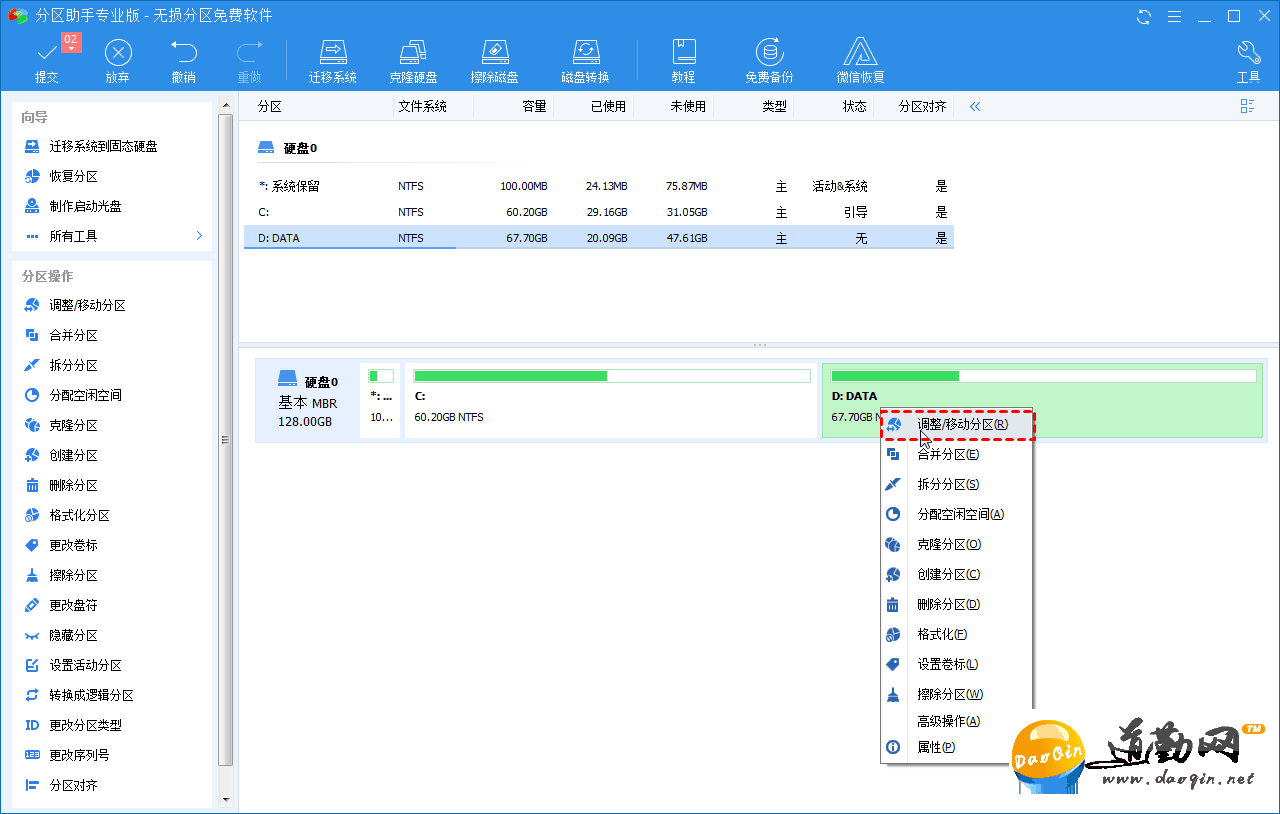Click the small system reserved partition block
The width and height of the screenshot is (1280, 814).
(x=380, y=400)
